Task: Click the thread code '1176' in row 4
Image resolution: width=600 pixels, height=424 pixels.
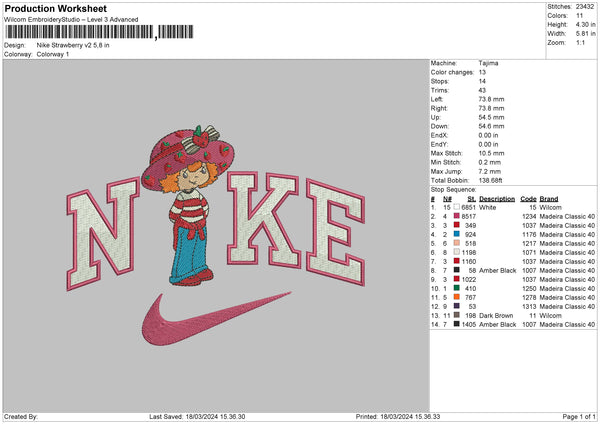Action: (529, 235)
